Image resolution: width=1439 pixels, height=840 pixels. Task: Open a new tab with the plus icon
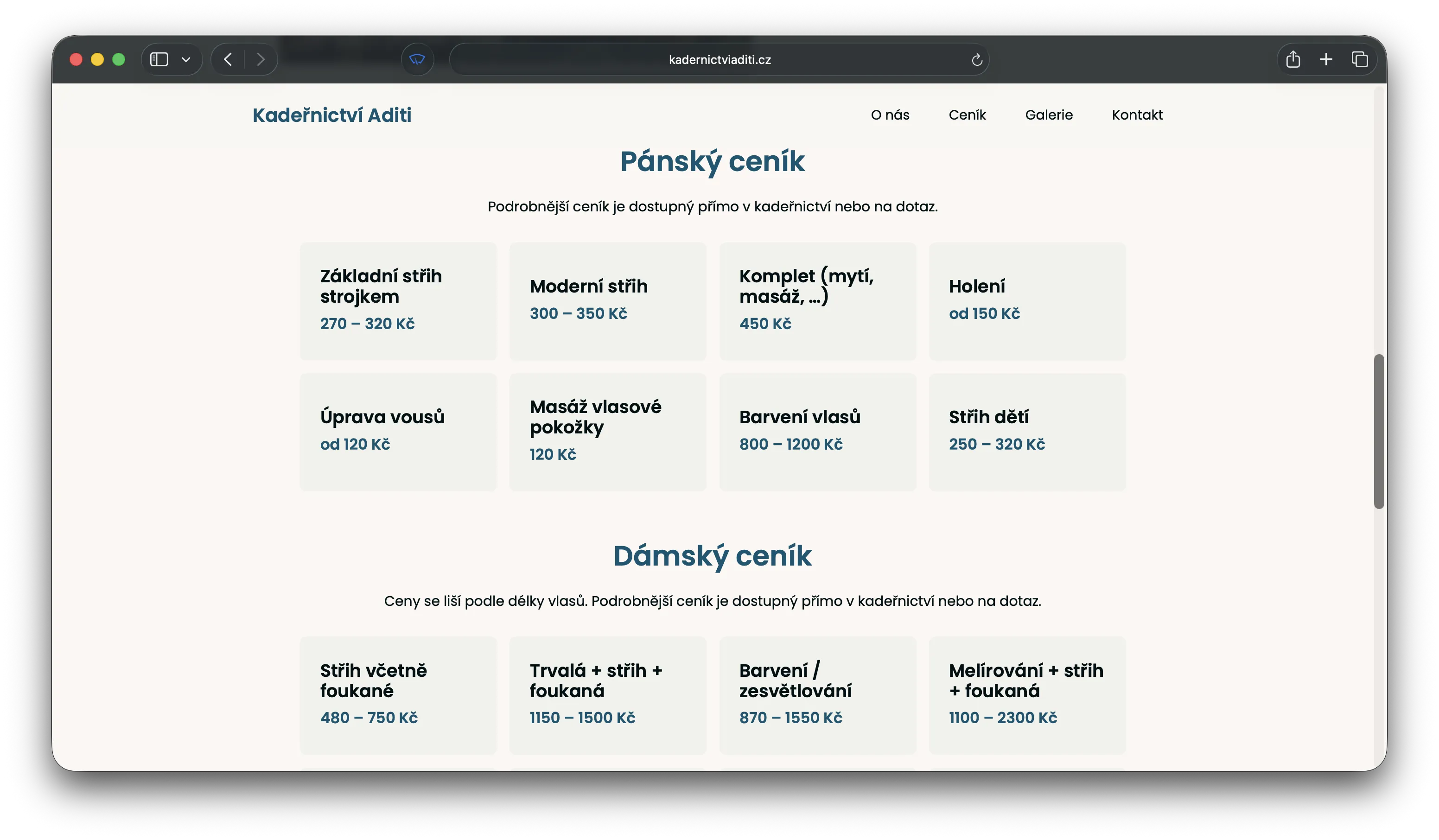pos(1326,59)
